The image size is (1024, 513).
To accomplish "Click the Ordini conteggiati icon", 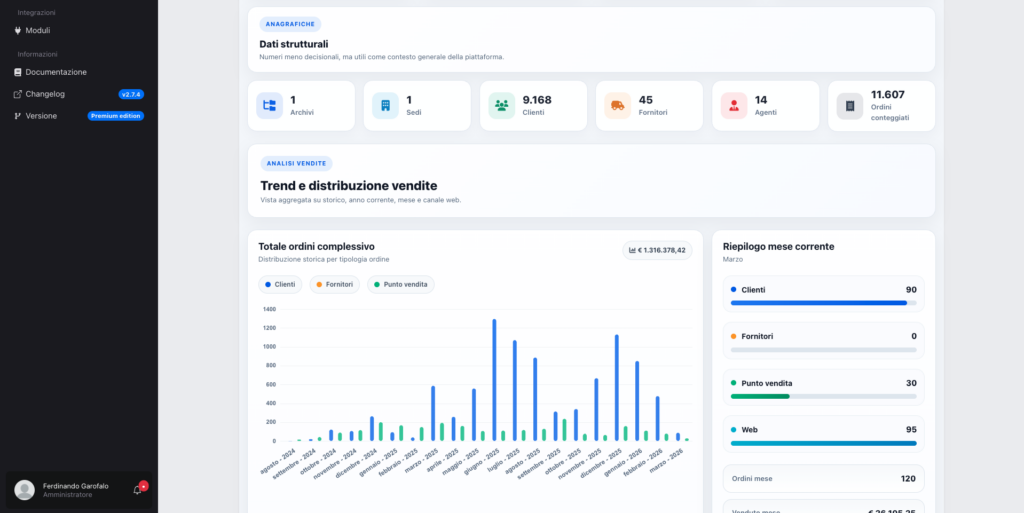I will (x=850, y=106).
